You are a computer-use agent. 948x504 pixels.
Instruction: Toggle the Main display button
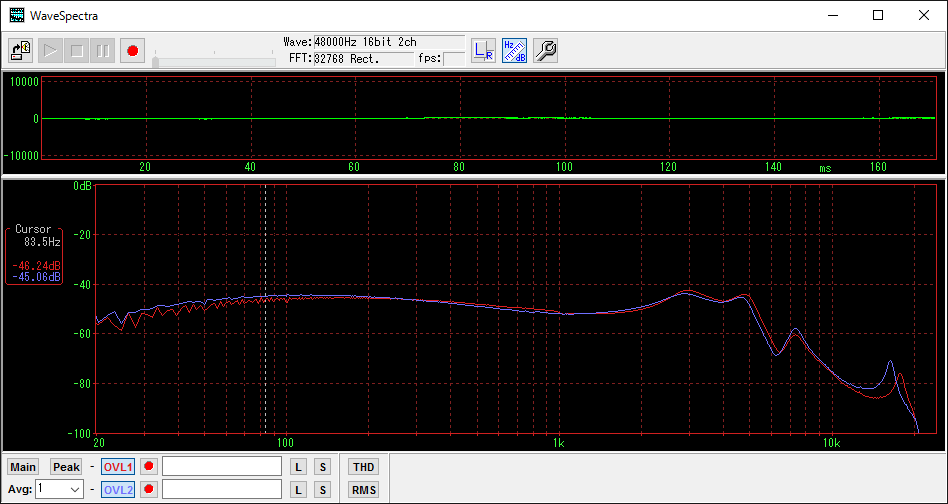coord(23,467)
